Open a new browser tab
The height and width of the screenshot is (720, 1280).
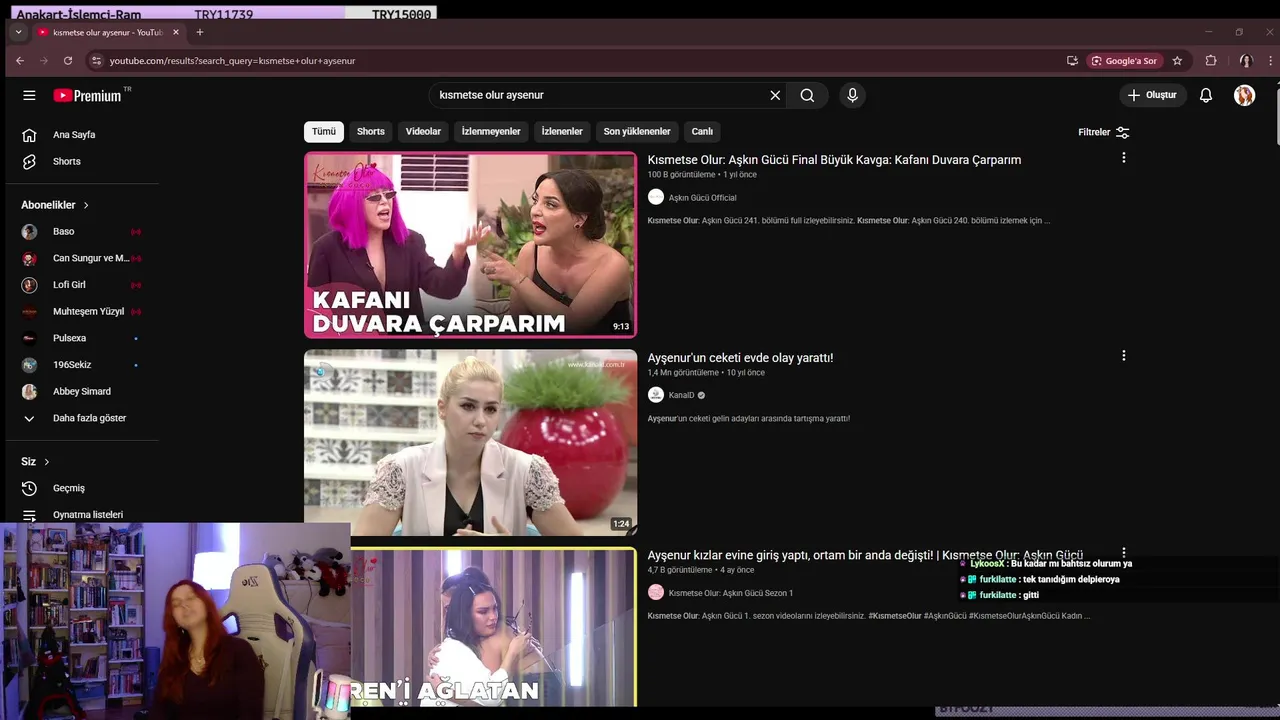tap(199, 32)
